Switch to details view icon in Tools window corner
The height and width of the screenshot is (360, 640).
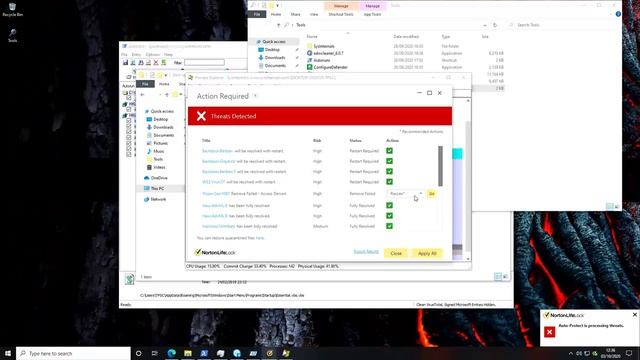coord(609,206)
